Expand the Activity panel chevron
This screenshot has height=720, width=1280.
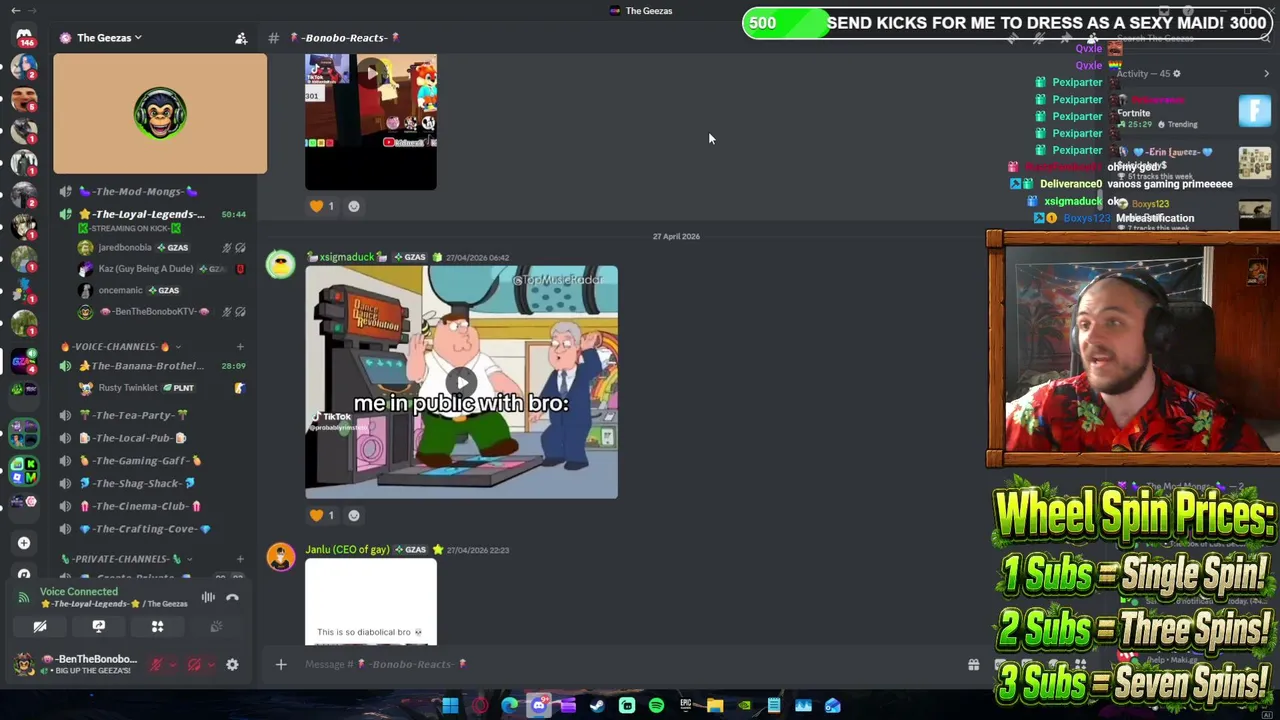(x=1266, y=74)
